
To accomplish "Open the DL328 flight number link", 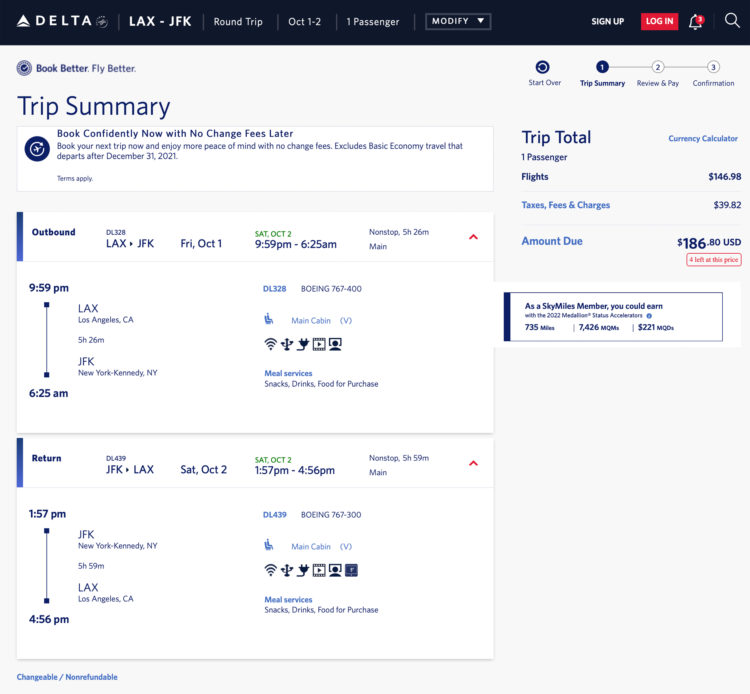I will point(275,289).
